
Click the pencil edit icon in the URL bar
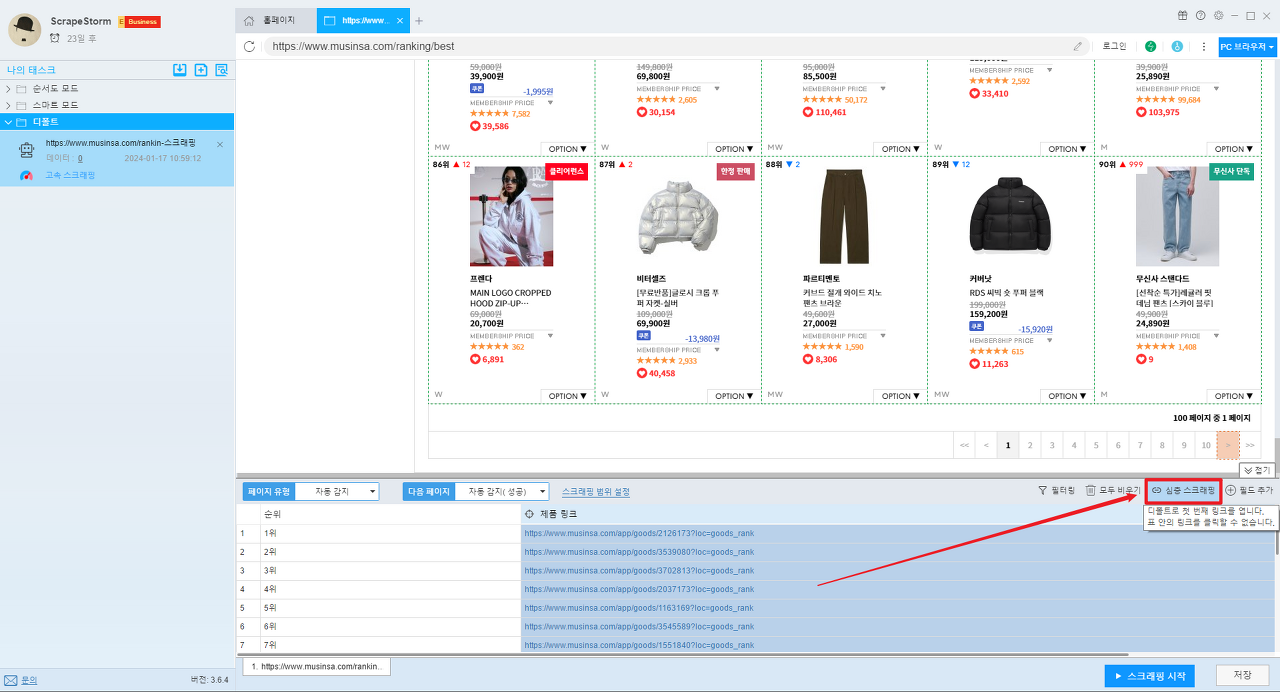pos(1078,46)
